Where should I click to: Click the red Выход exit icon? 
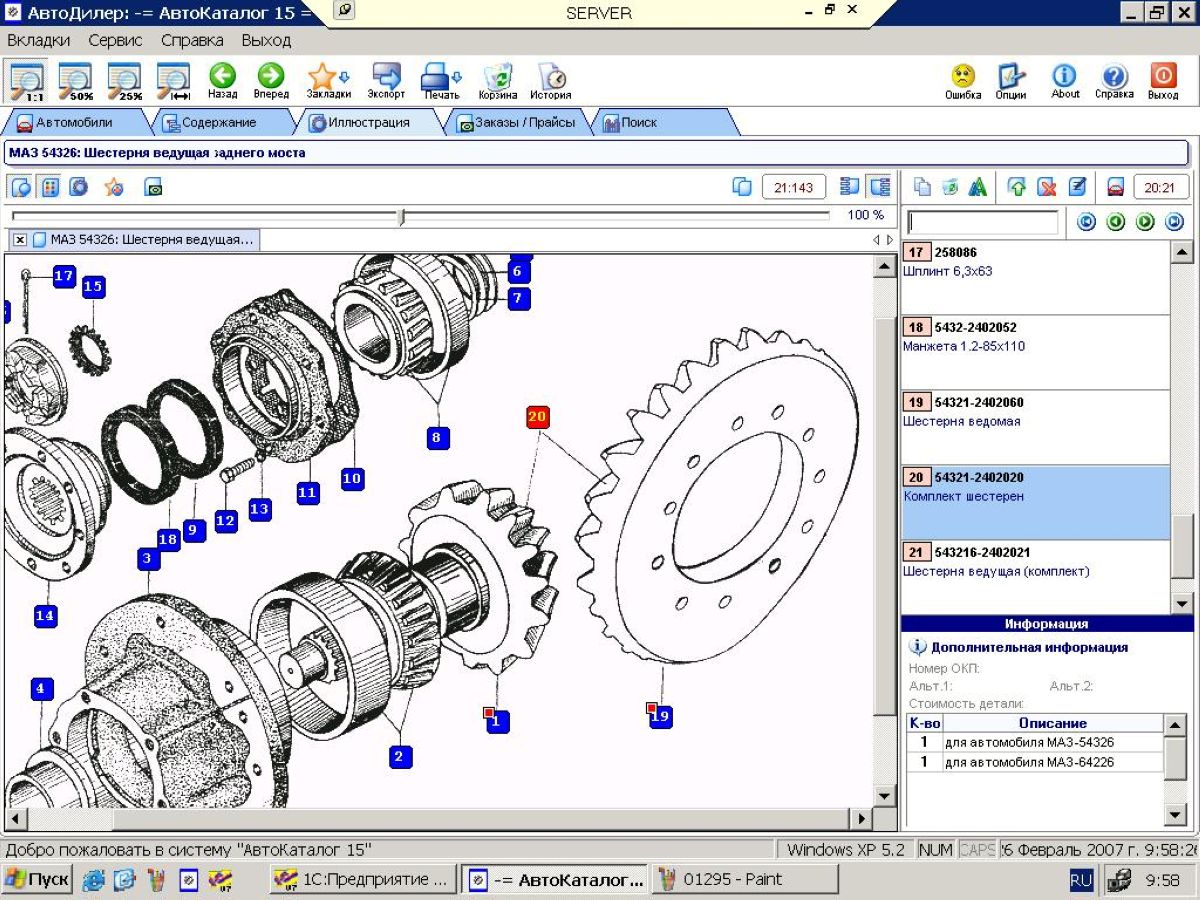point(1163,81)
